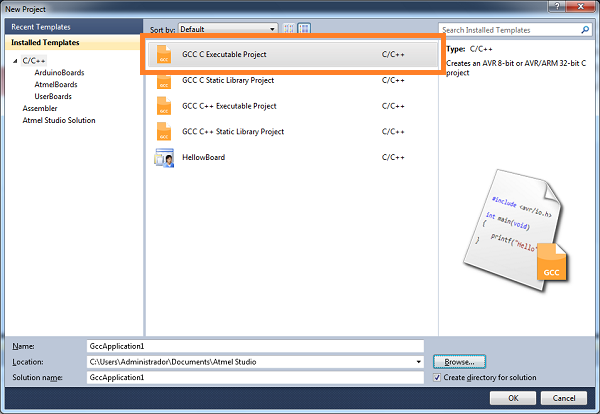Click GCC C++ Executable Project icon
Viewport: 600px width, 414px height.
(164, 106)
